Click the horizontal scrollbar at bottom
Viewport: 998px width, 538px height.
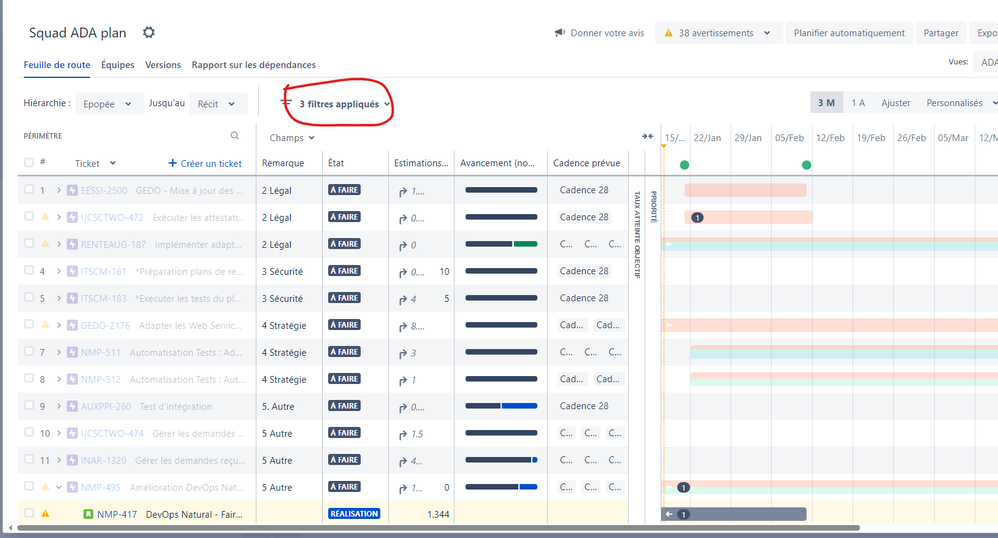click(x=438, y=528)
